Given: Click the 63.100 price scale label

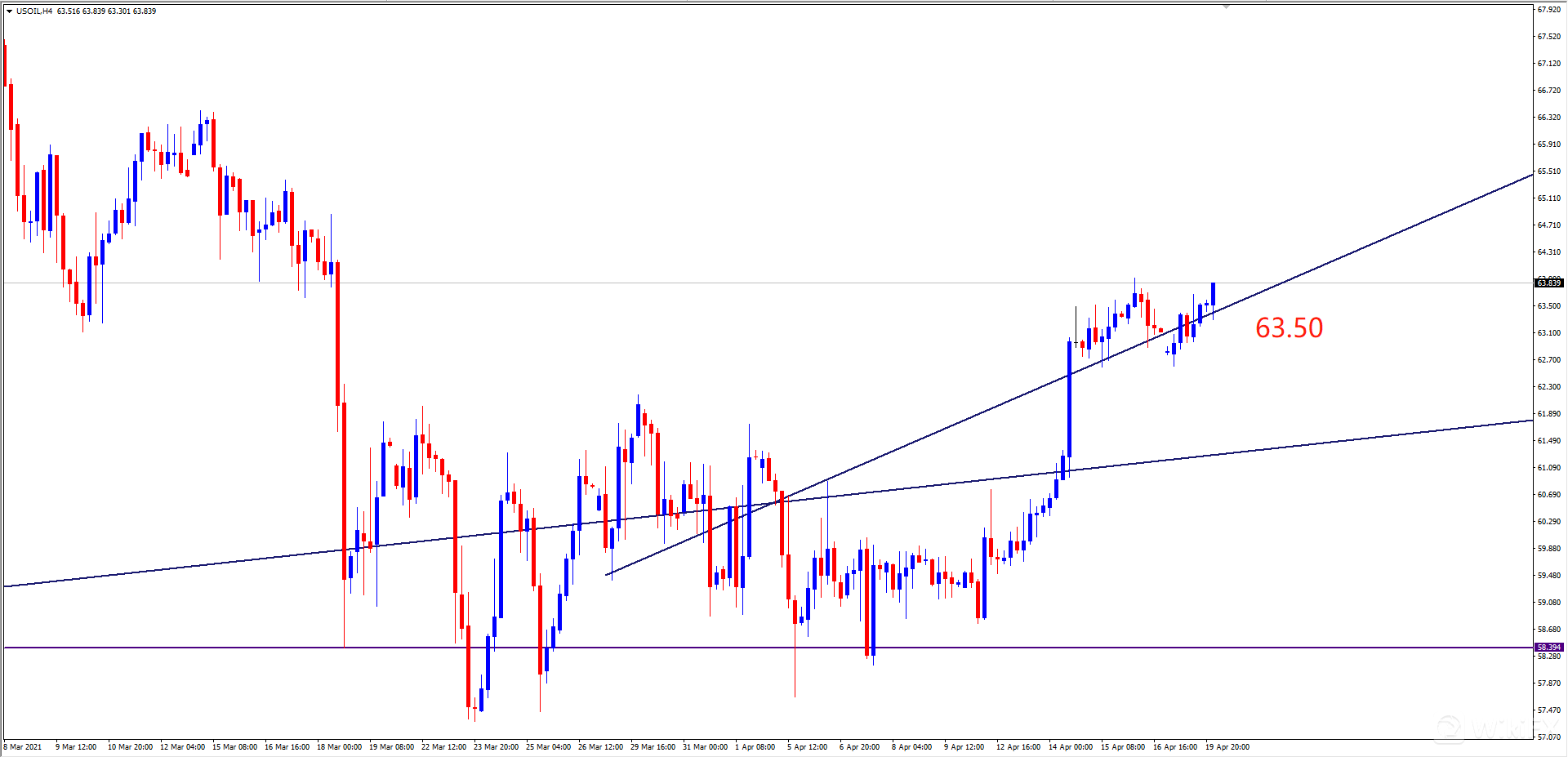Looking at the screenshot, I should tap(1549, 332).
